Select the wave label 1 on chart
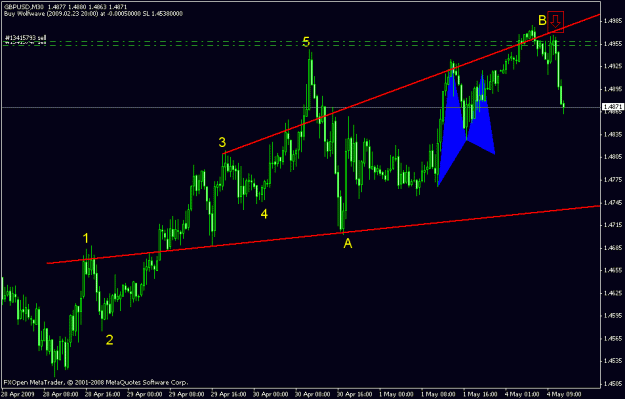Image resolution: width=625 pixels, height=399 pixels. (x=86, y=238)
